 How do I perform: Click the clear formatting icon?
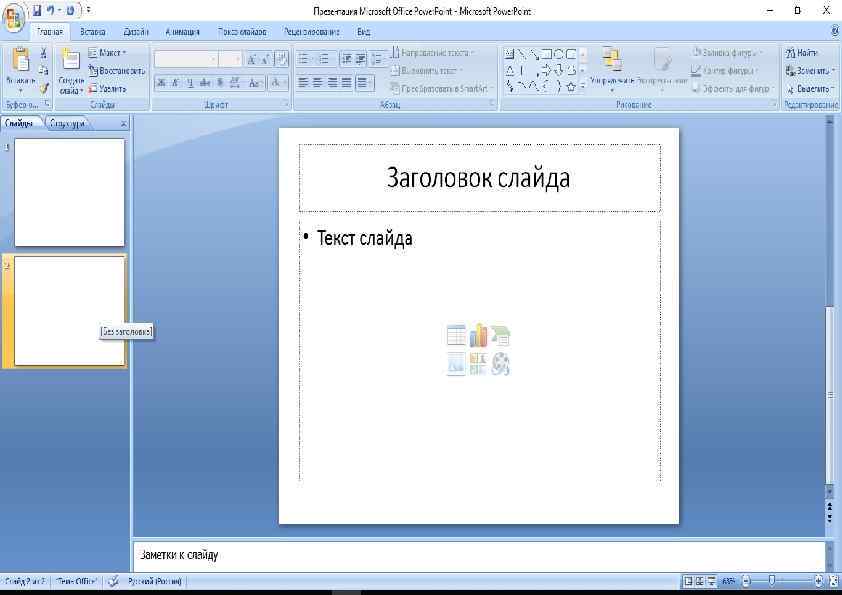point(281,59)
